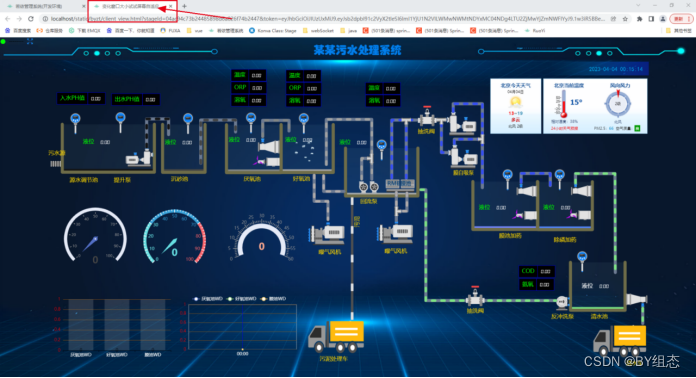
Task: Open the vue bookmarks folder
Action: click(194, 31)
